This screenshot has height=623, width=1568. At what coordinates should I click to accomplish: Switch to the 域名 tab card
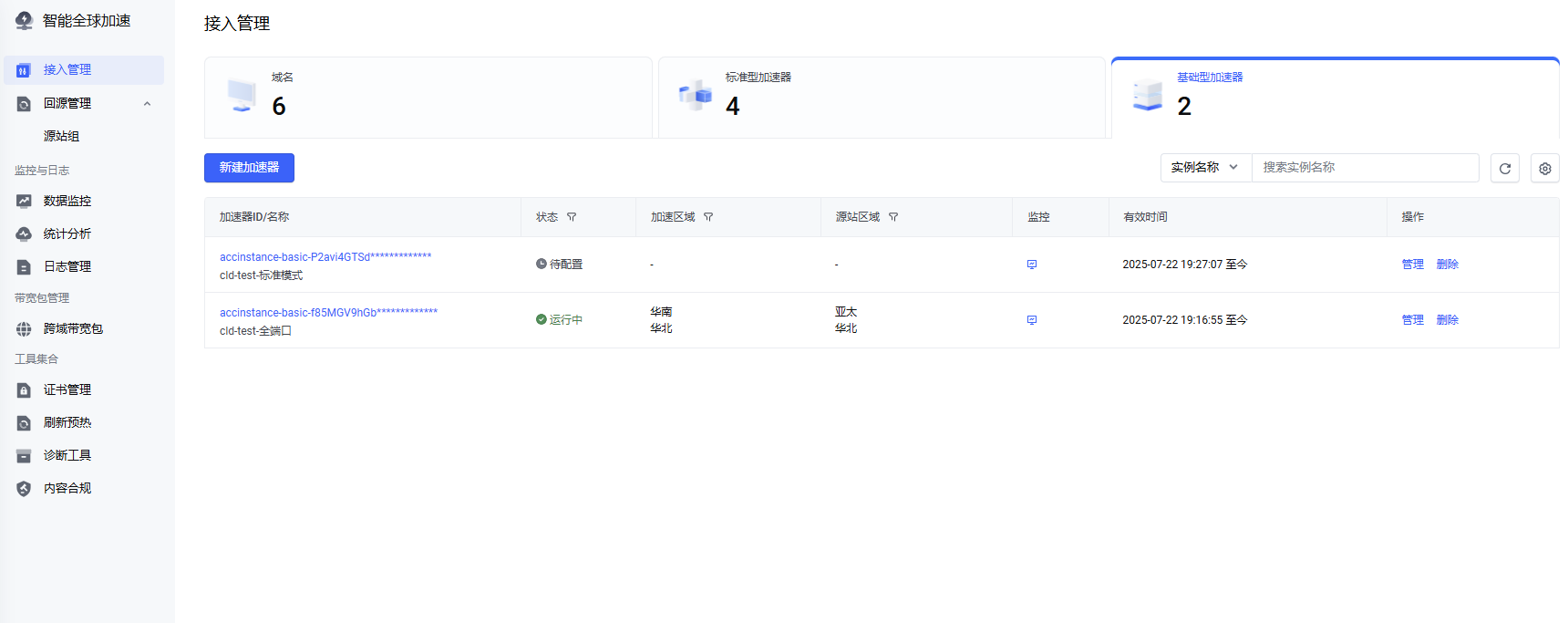(428, 98)
